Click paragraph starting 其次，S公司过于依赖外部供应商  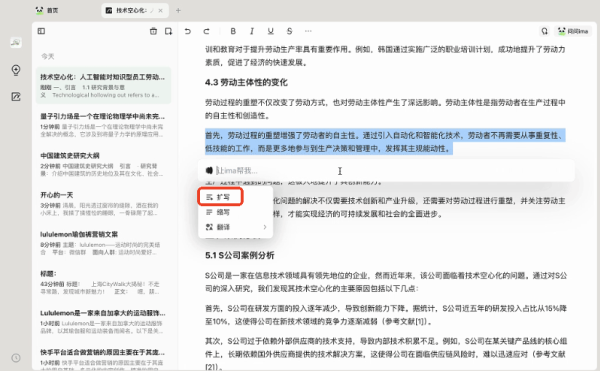coord(386,354)
